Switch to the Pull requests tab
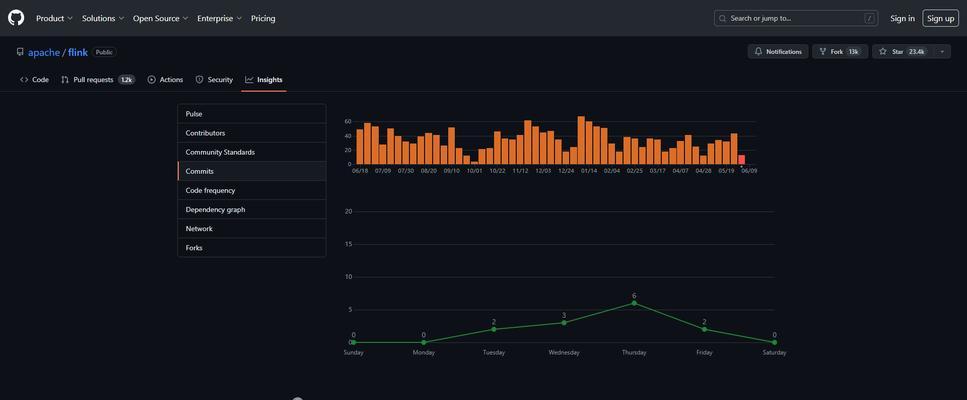The width and height of the screenshot is (967, 400). point(97,80)
